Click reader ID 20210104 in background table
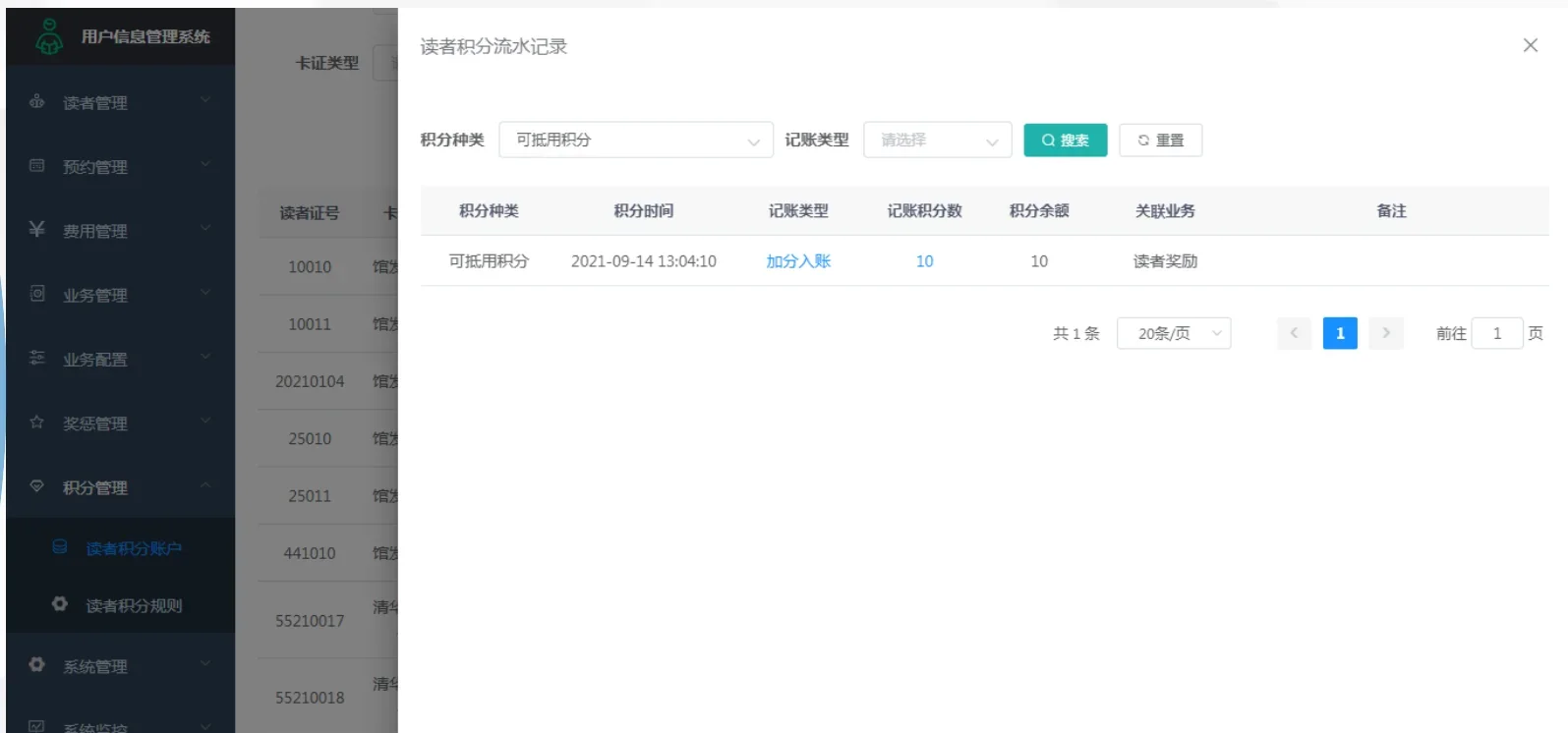 pos(310,381)
